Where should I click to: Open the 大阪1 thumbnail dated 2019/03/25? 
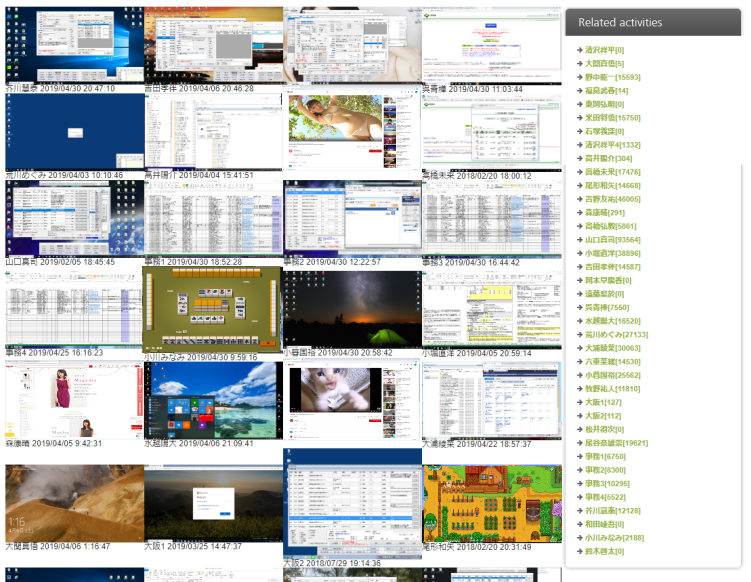213,501
